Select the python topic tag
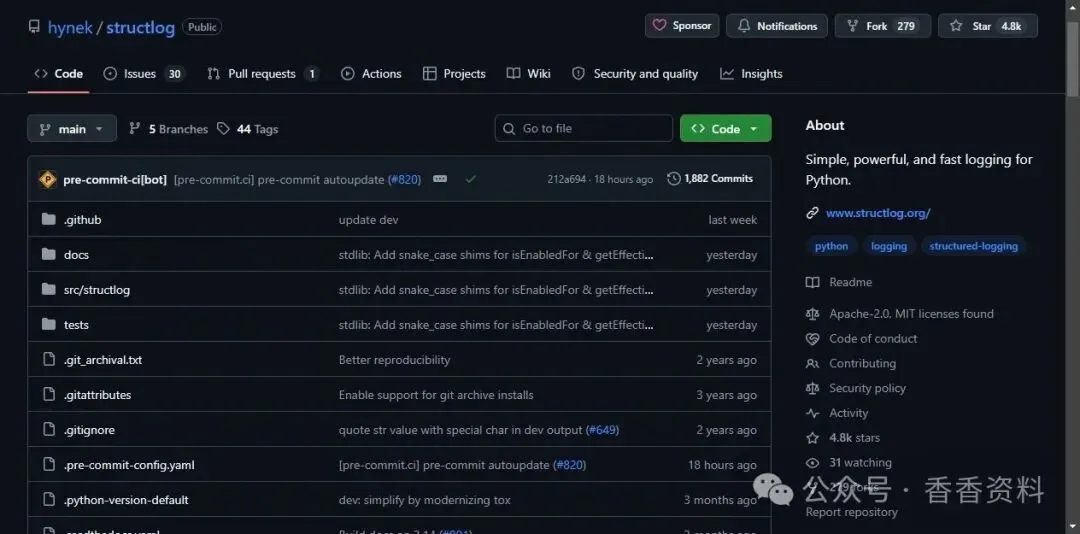This screenshot has width=1080, height=534. pos(831,246)
